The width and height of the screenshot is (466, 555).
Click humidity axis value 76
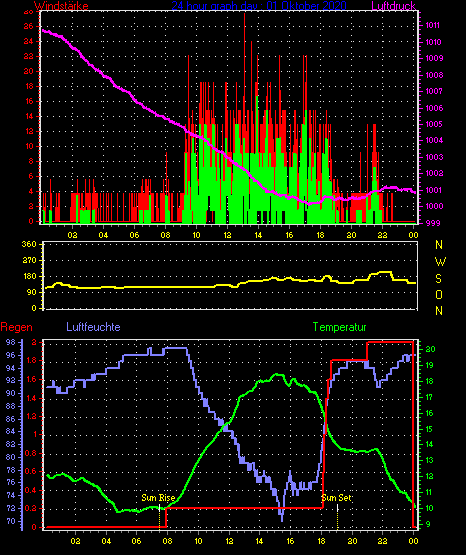[x=11, y=482]
